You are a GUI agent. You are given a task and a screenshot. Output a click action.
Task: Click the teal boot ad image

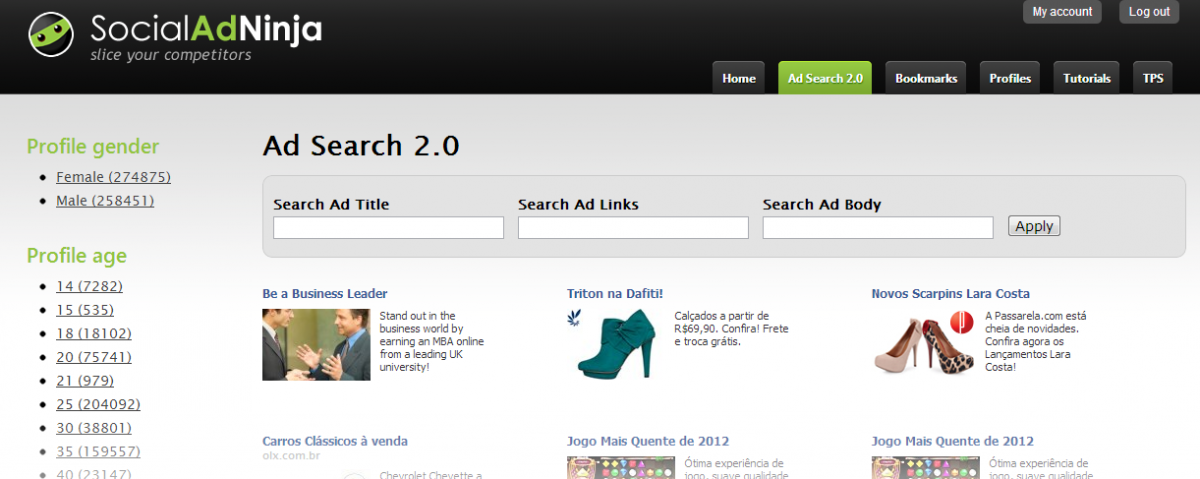pos(615,344)
